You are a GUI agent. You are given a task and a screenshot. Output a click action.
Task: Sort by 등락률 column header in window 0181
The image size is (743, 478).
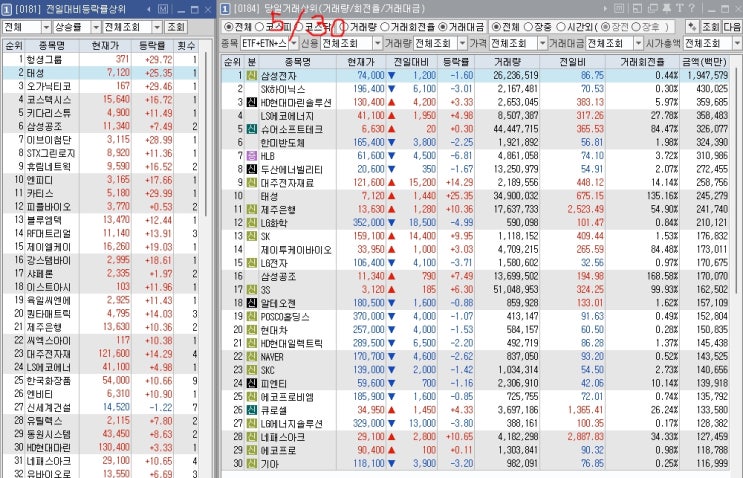152,45
